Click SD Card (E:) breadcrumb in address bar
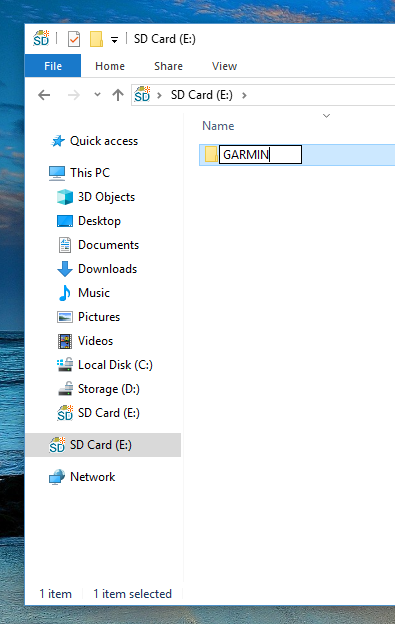 click(x=202, y=95)
